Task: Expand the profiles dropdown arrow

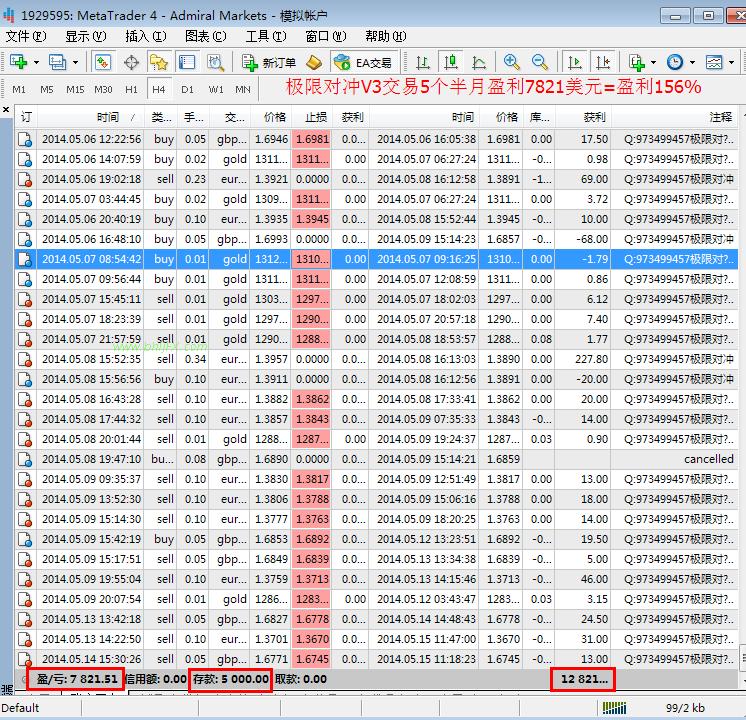Action: click(75, 62)
